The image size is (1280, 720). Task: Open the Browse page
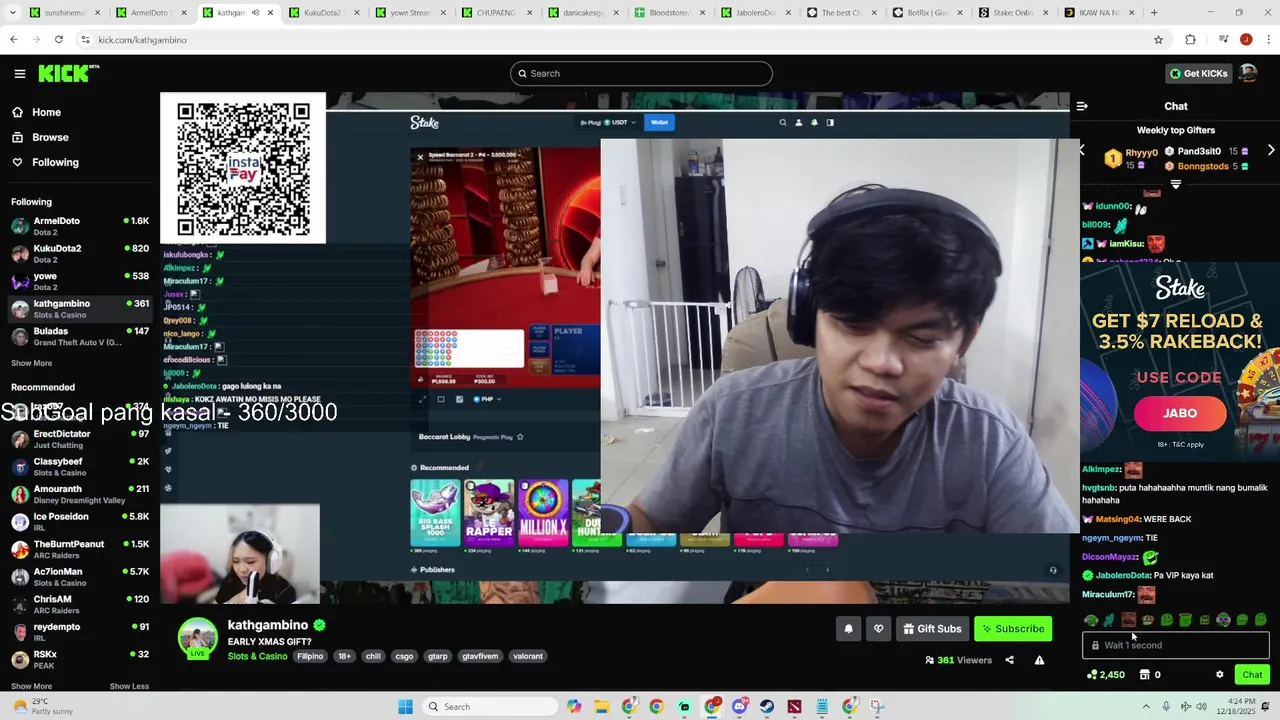(50, 137)
